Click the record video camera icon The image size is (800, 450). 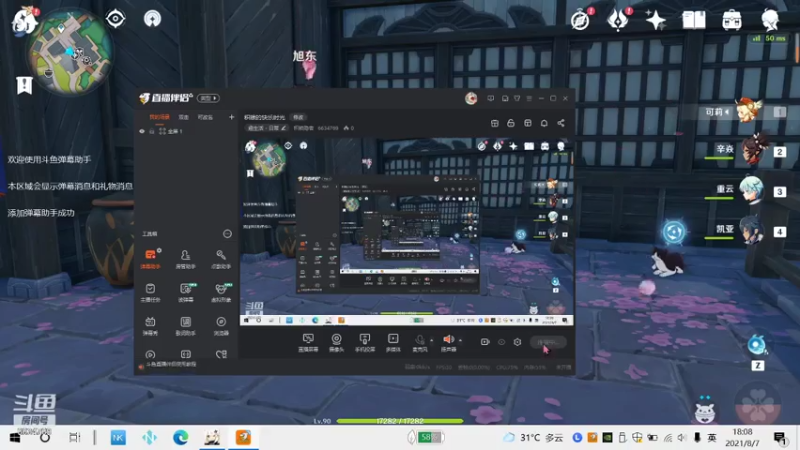(x=485, y=342)
